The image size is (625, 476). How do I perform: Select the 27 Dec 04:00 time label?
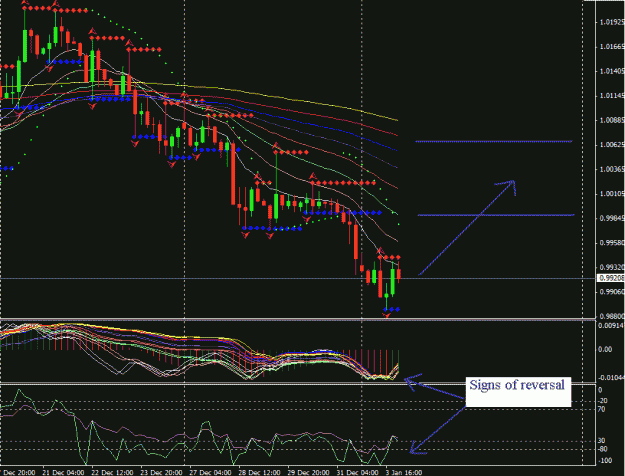coord(211,472)
